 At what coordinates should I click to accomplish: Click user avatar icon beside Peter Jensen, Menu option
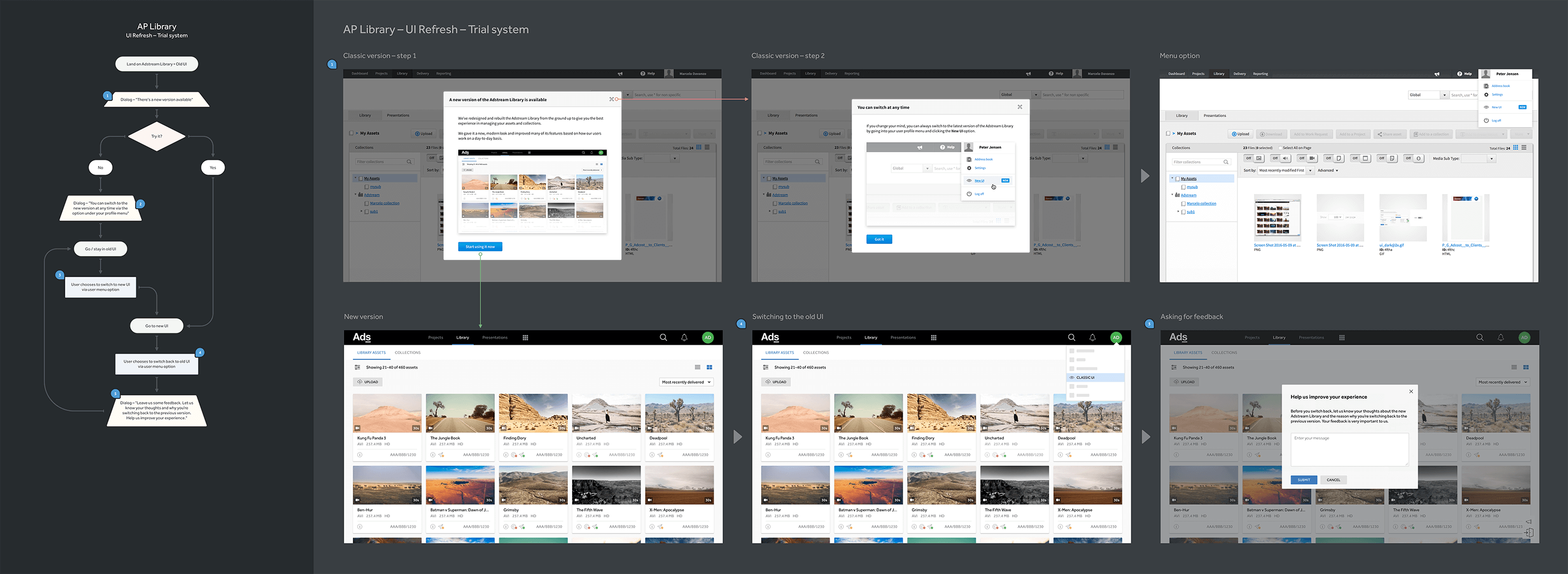point(1486,74)
